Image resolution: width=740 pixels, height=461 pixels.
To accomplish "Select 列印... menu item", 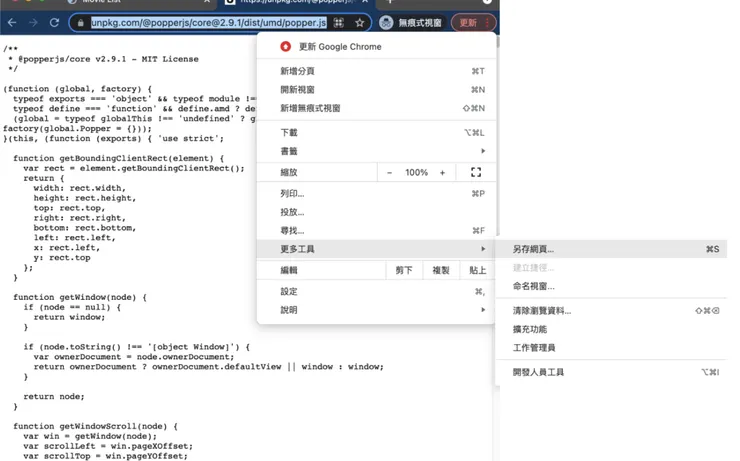I will coord(376,193).
